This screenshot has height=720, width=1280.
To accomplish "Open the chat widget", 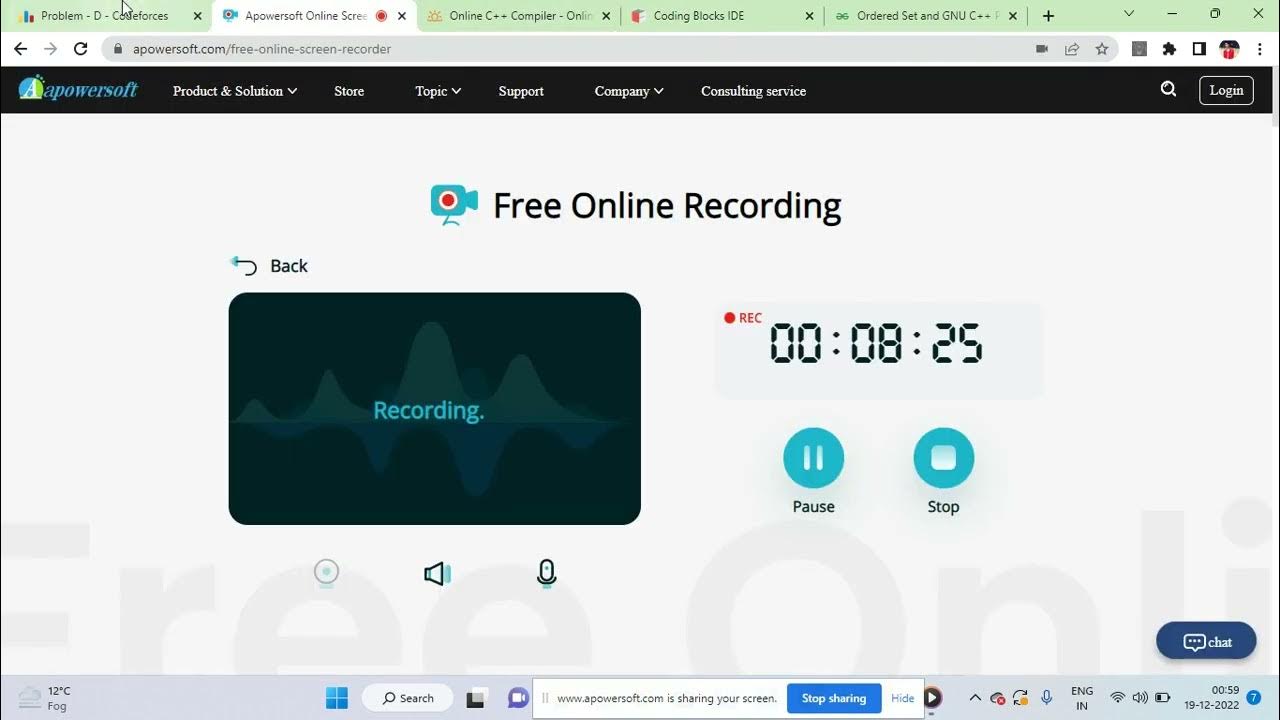I will click(x=1206, y=641).
